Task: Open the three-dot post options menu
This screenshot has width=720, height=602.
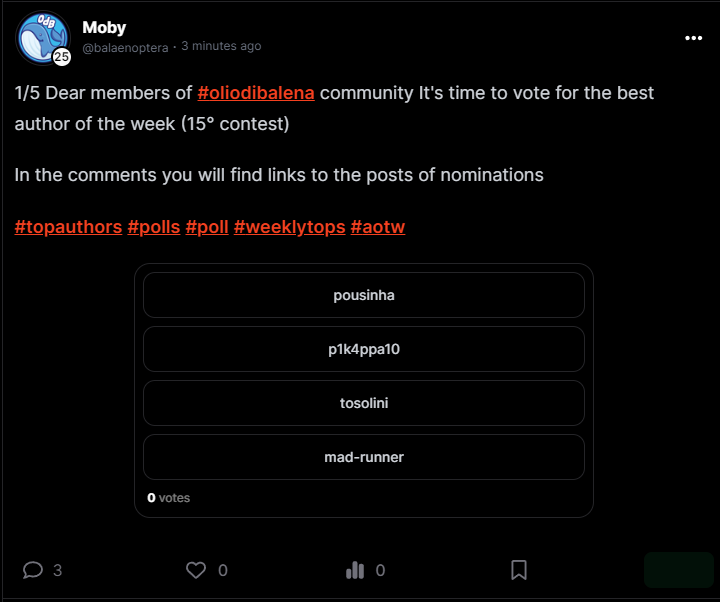Action: [693, 38]
